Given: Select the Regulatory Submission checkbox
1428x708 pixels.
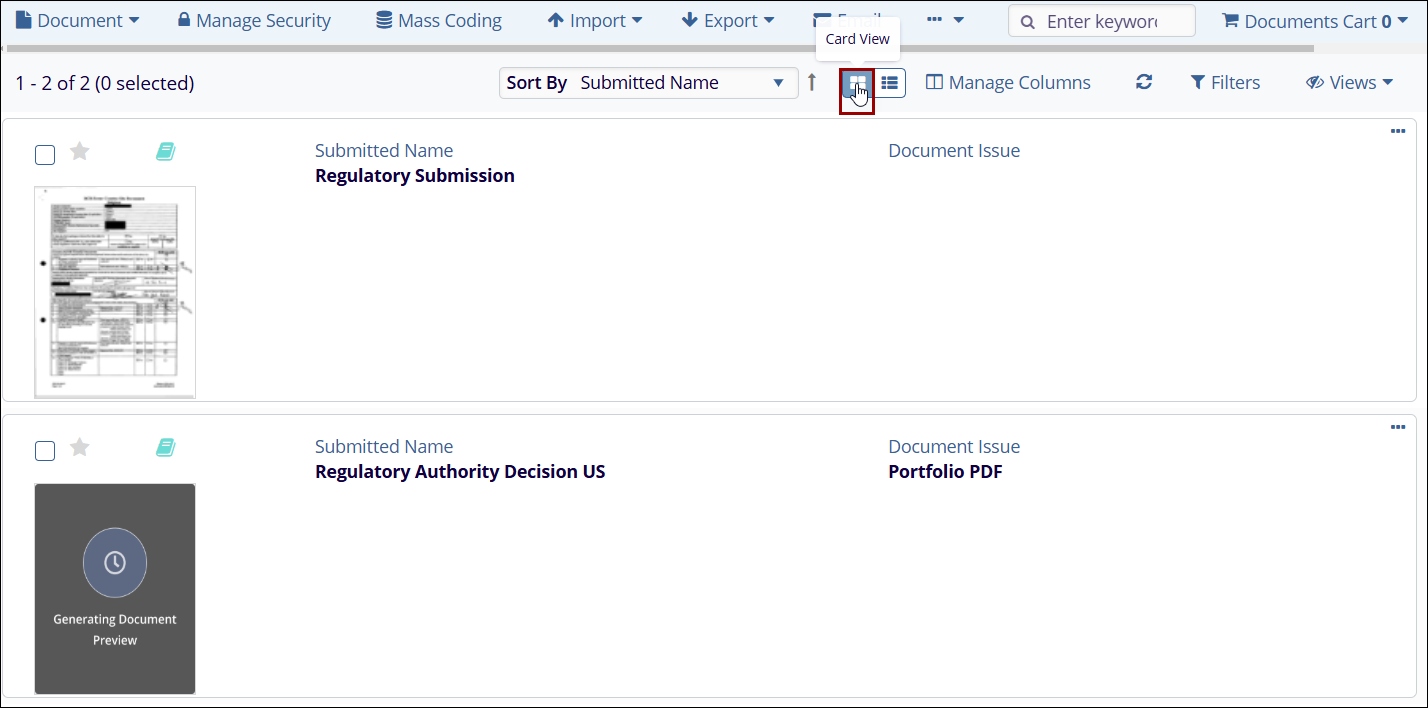Looking at the screenshot, I should coord(45,154).
